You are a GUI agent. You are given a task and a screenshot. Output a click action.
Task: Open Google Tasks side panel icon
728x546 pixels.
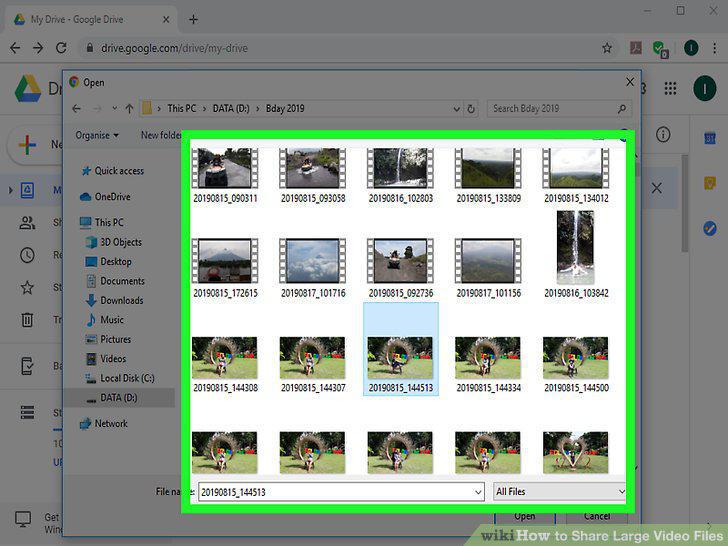pos(709,228)
